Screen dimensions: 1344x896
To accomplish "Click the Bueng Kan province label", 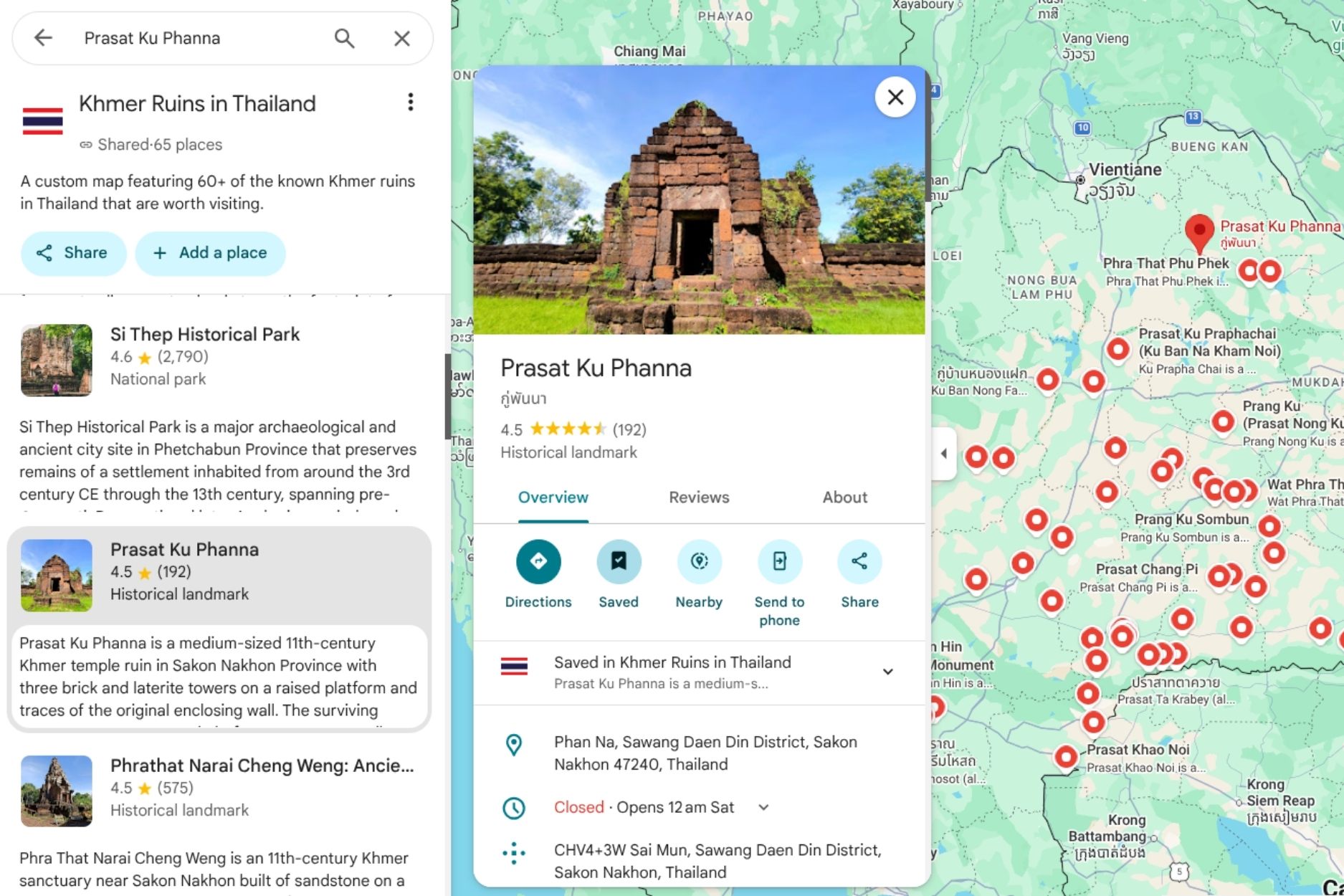I will [x=1210, y=147].
